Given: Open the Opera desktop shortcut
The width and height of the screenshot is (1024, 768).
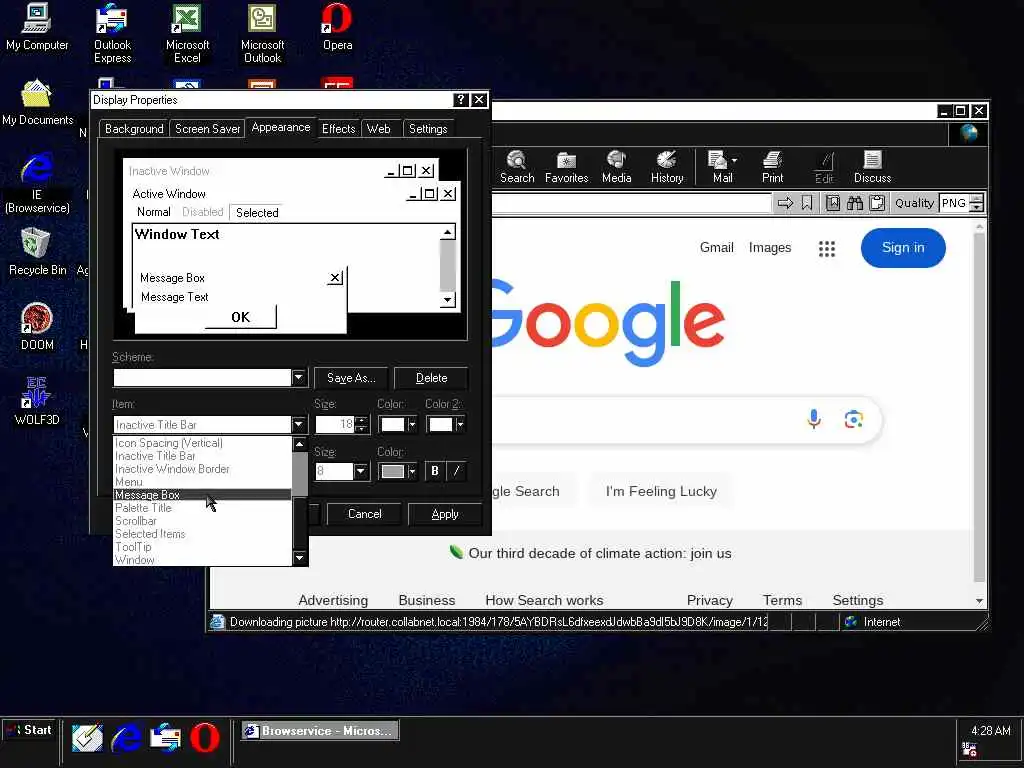Looking at the screenshot, I should point(337,27).
